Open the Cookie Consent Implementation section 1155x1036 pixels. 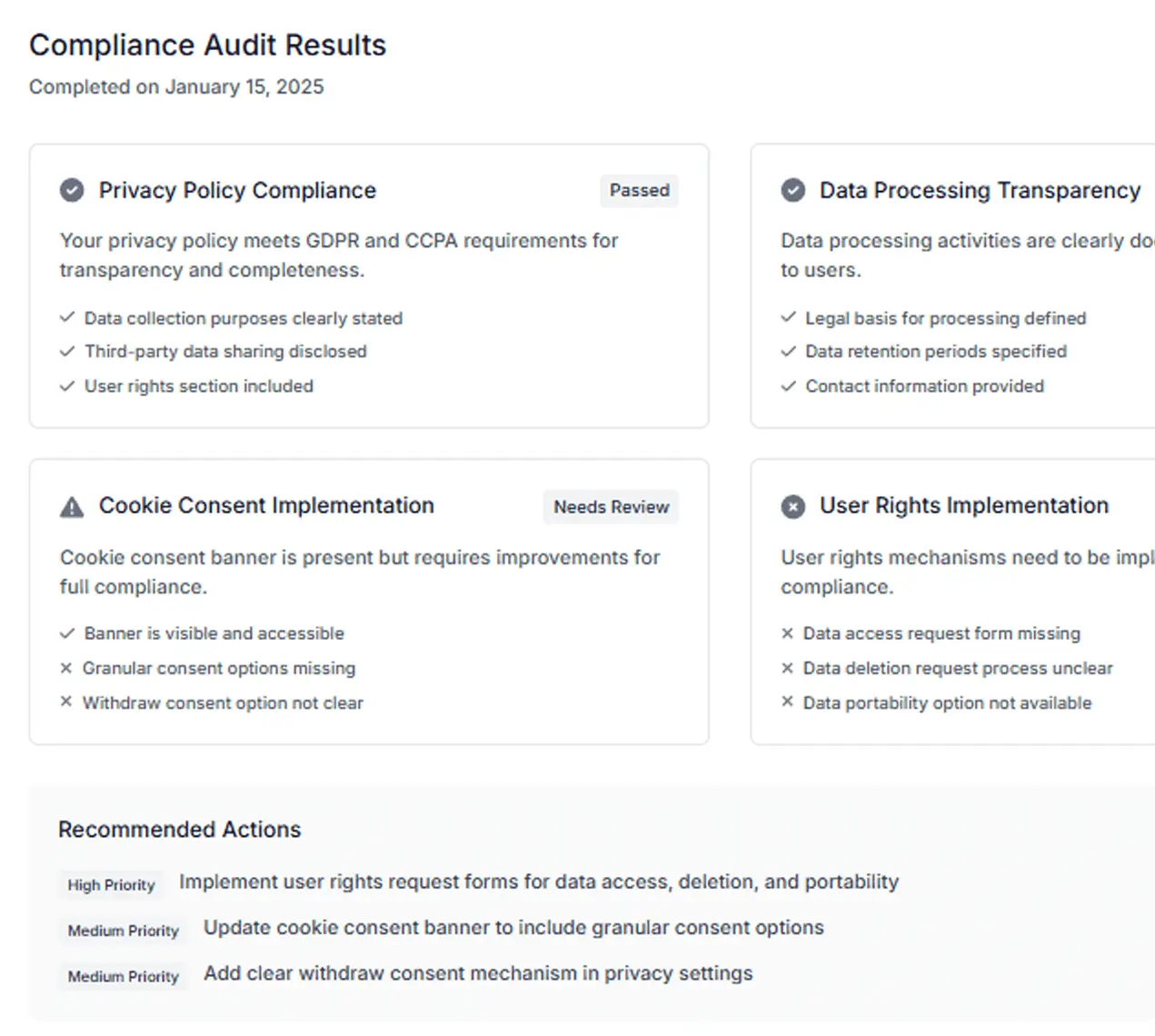tap(266, 506)
